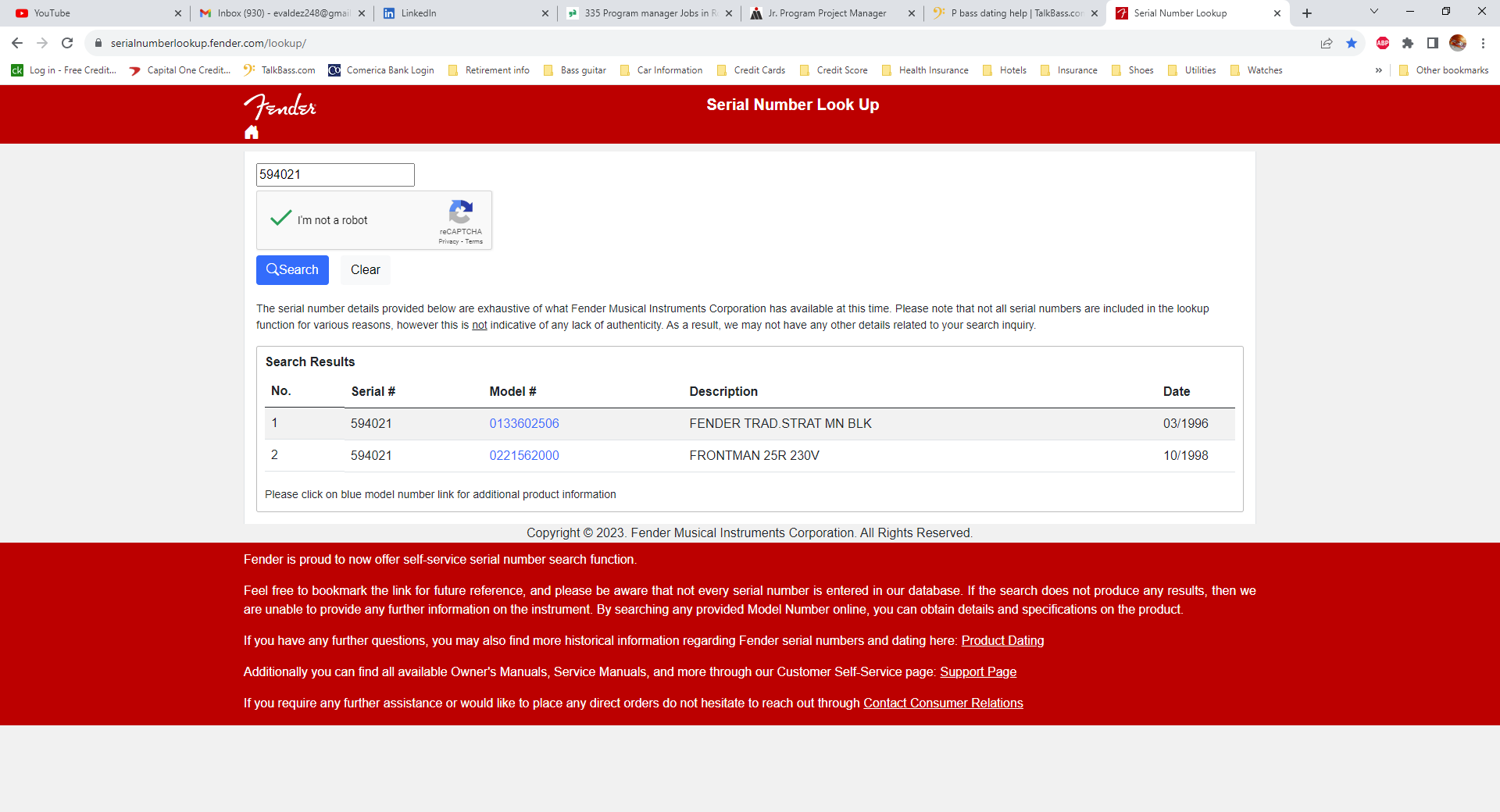Open the Credit Cards bookmark folder
This screenshot has height=812, width=1500.
(752, 70)
